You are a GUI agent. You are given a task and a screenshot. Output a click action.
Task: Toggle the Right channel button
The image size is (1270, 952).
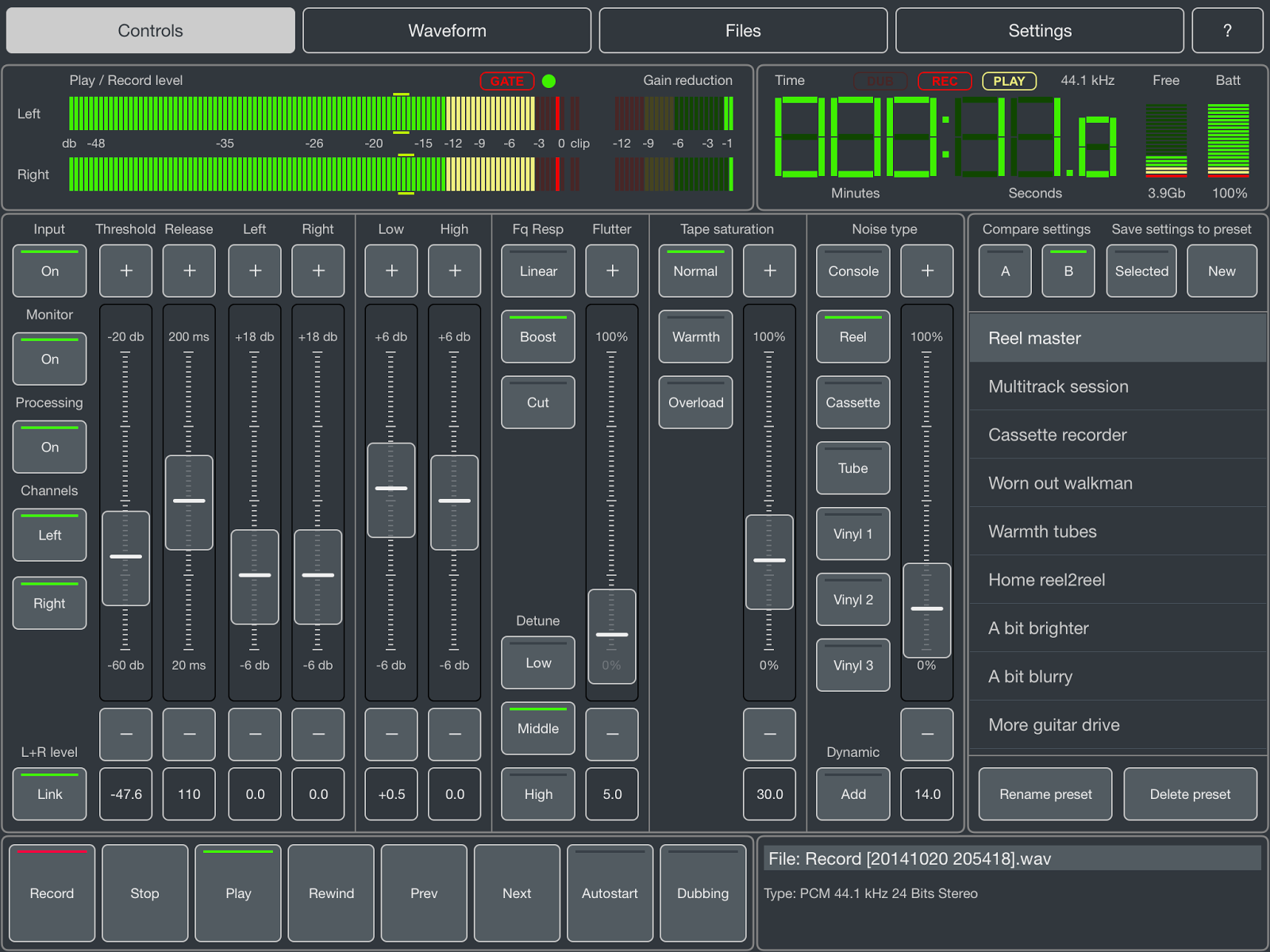tap(50, 603)
